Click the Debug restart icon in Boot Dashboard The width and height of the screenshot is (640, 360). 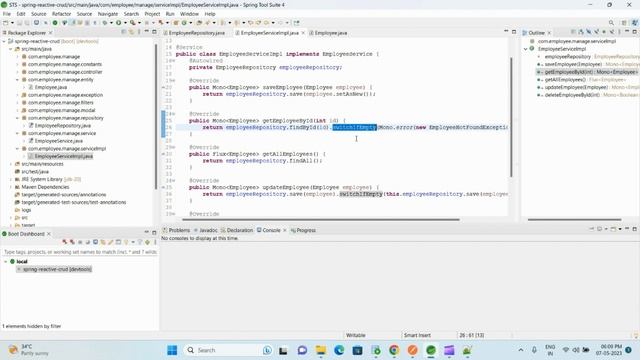click(x=72, y=242)
